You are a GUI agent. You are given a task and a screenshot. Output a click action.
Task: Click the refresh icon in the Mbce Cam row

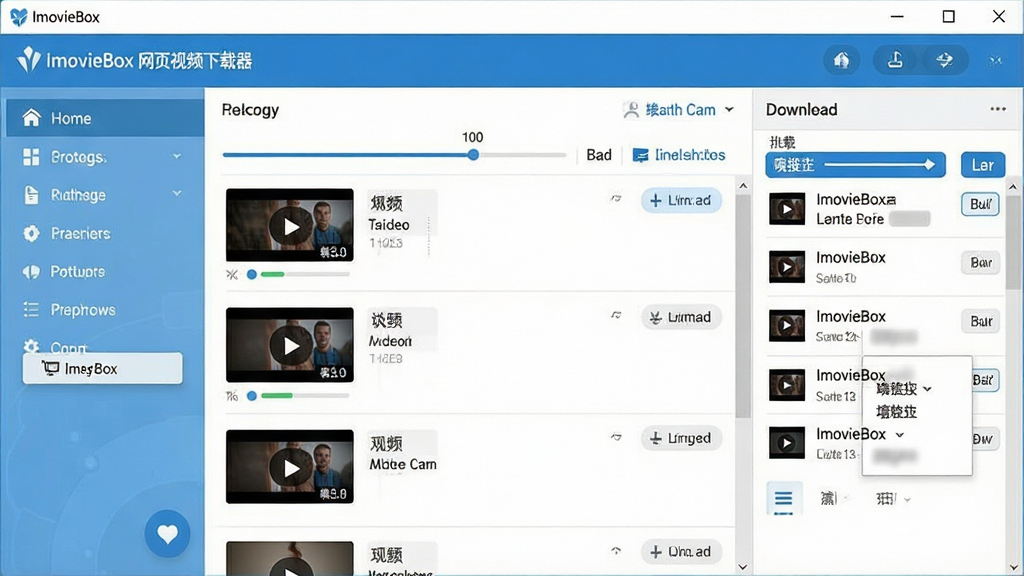616,437
